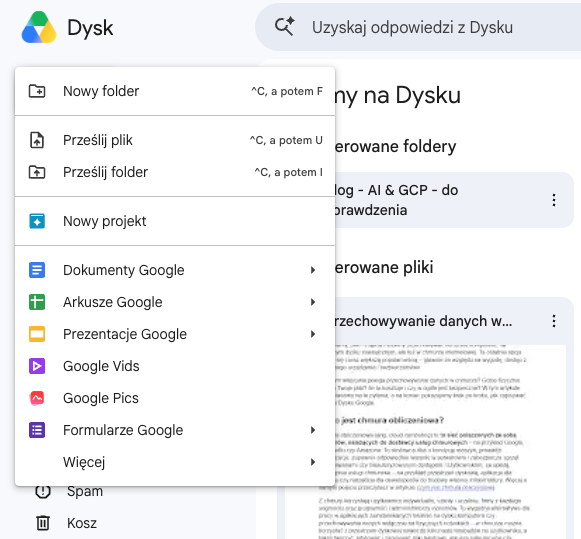Open 'Dokumenty Google' menu entry

coord(175,270)
